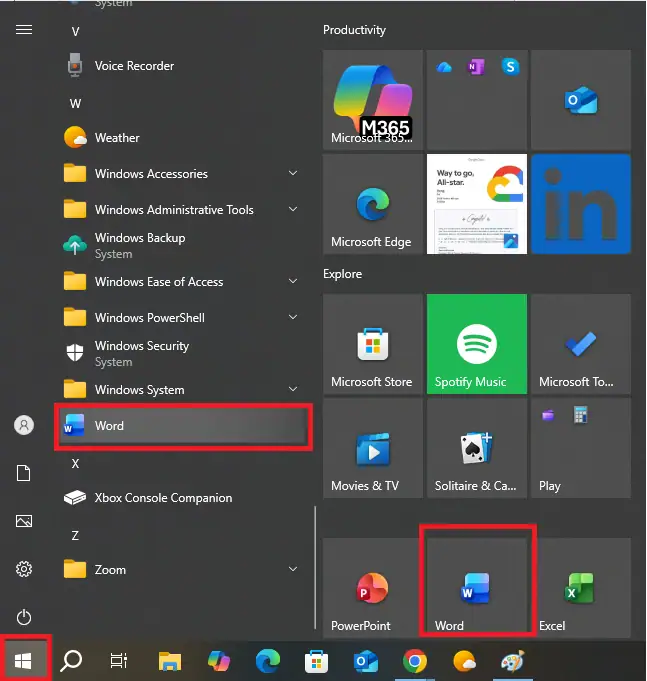Viewport: 647px width, 681px height.
Task: Open Settings gear in left rail
Action: click(24, 569)
